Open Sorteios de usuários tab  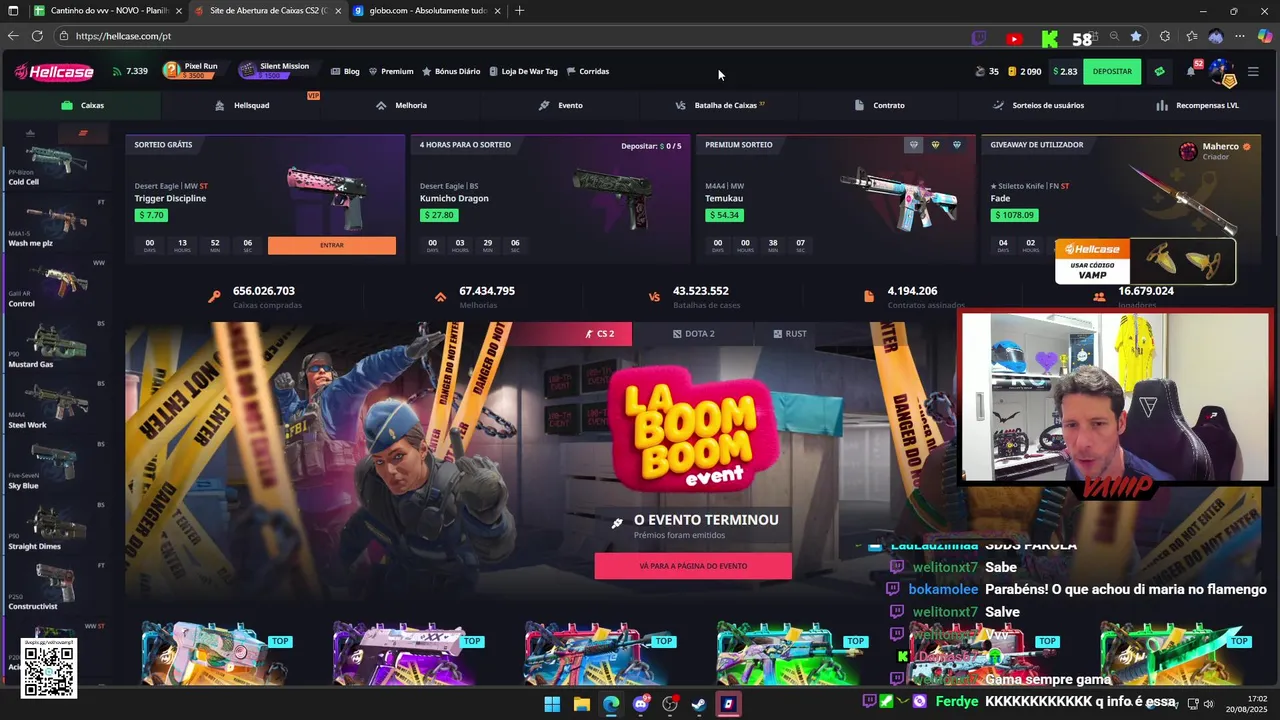pos(1038,105)
